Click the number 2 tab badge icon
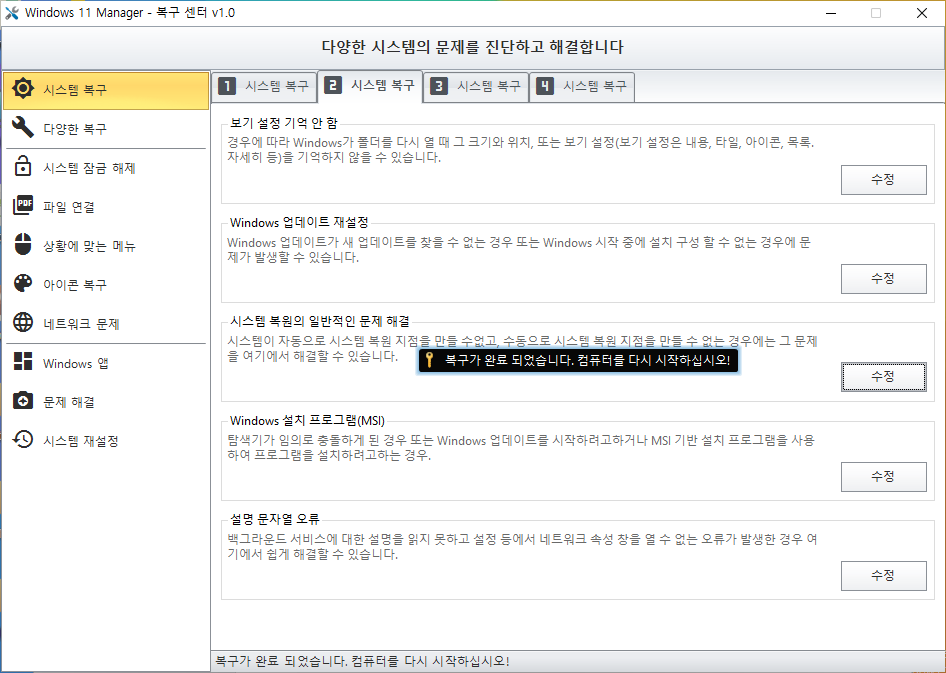The image size is (946, 673). [333, 85]
